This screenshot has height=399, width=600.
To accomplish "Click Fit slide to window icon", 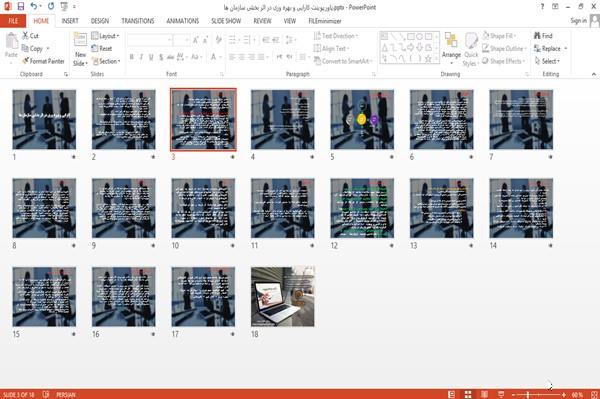I will tap(594, 394).
